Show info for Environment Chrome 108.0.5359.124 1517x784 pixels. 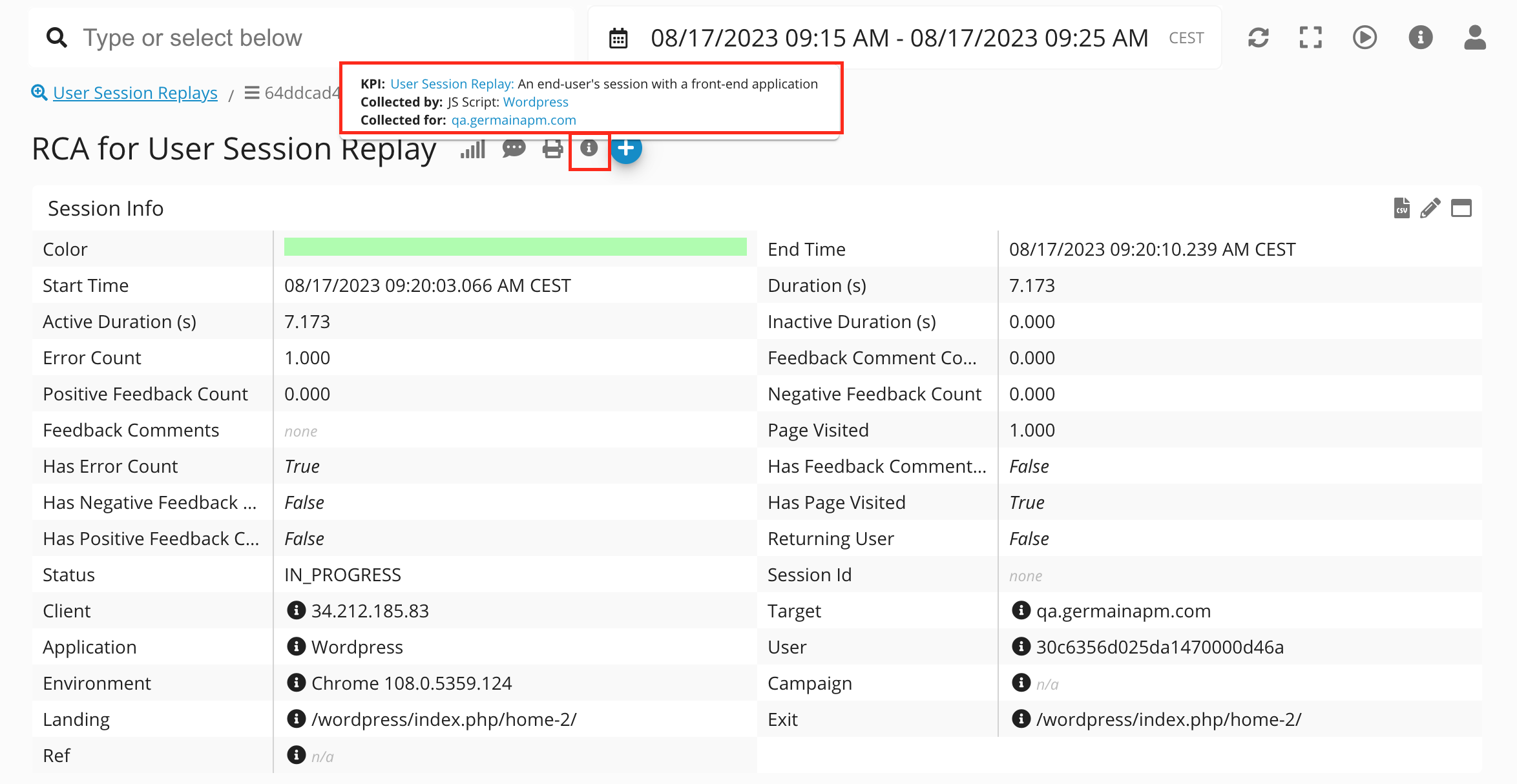click(296, 683)
